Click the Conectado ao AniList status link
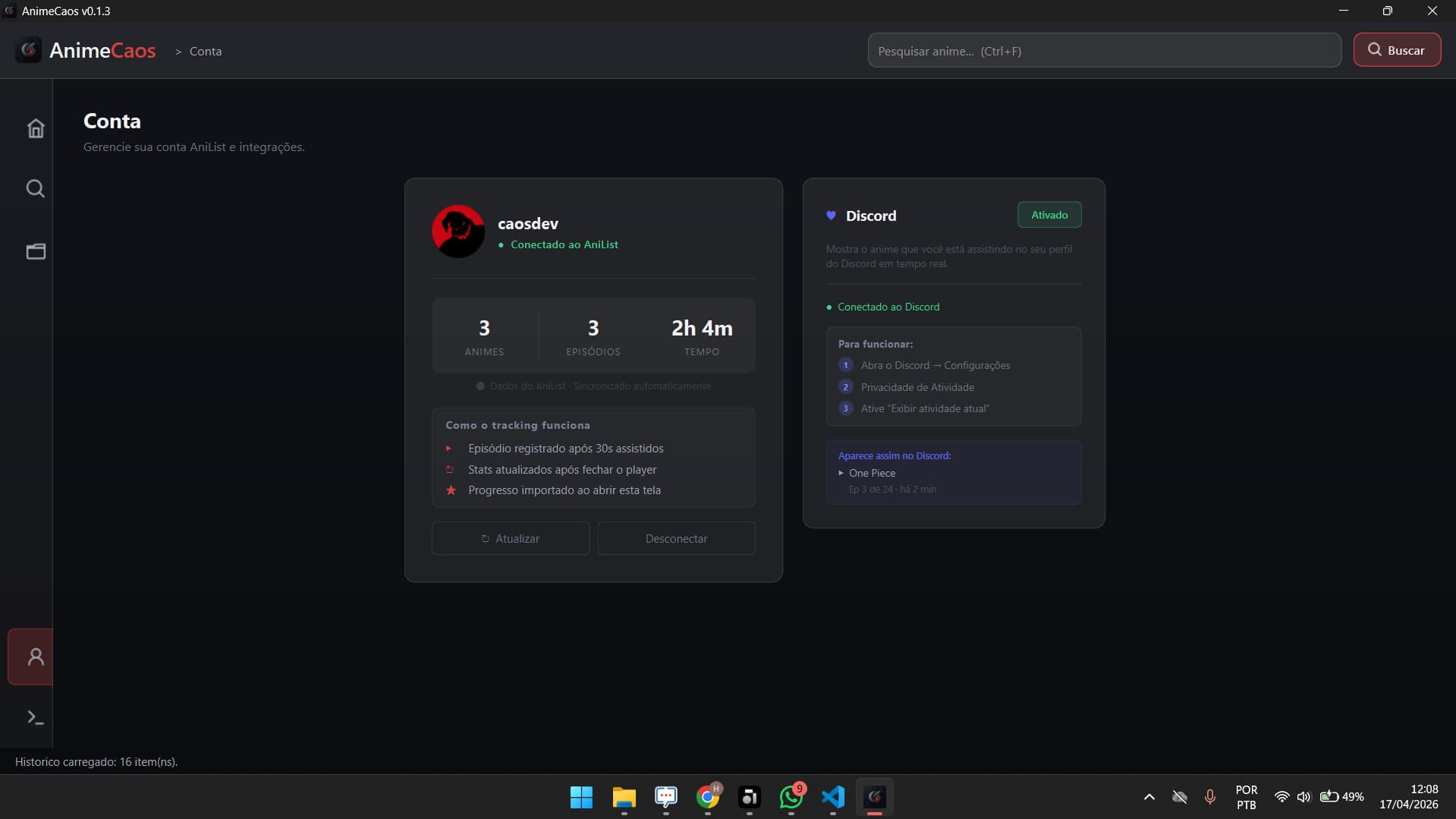Screen dimensions: 1456x819 pyautogui.click(x=564, y=244)
